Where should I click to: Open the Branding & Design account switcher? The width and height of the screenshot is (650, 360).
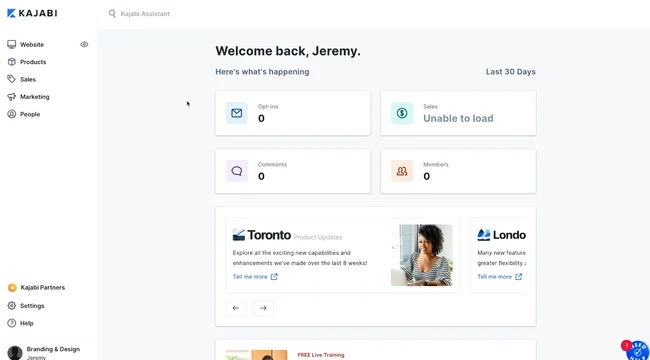click(49, 351)
